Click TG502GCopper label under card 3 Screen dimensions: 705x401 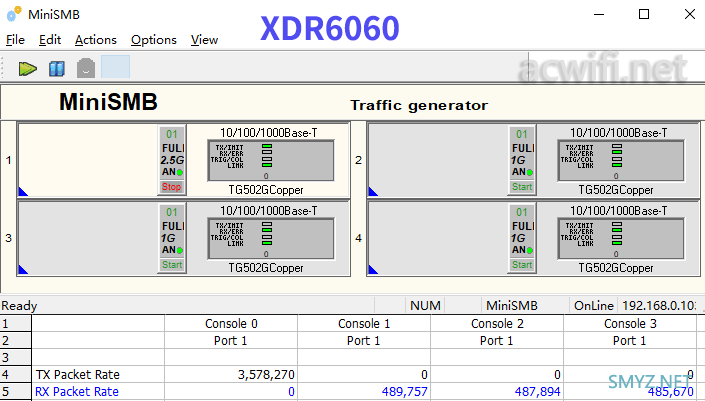[266, 268]
